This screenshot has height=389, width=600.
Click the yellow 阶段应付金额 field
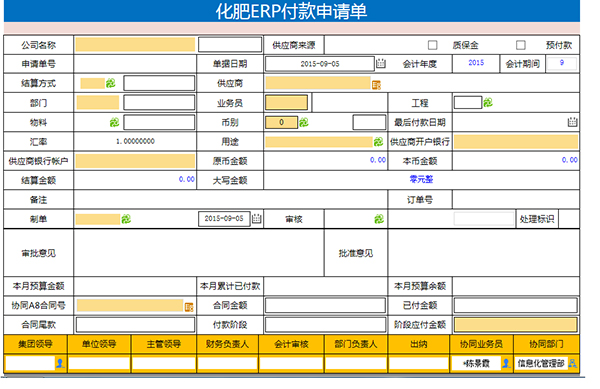515,325
